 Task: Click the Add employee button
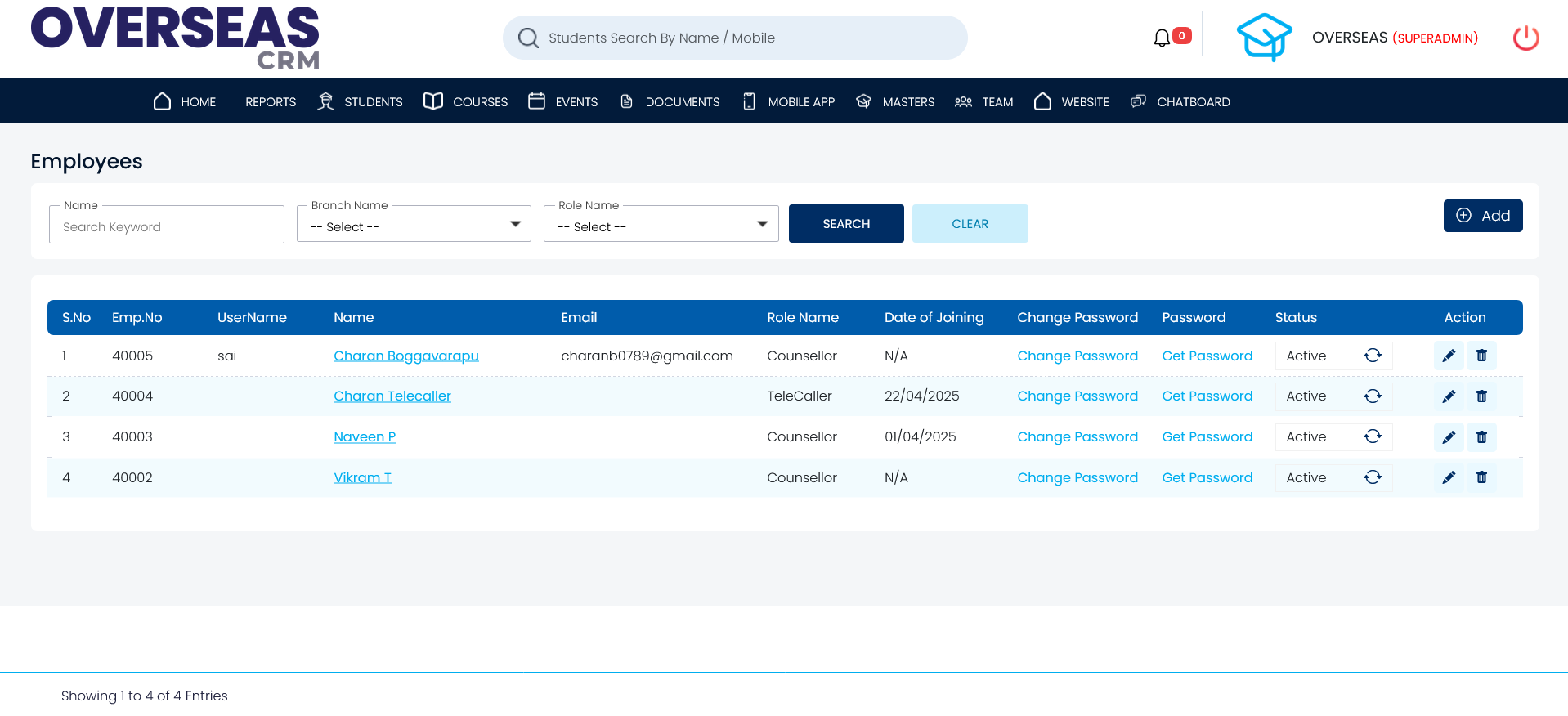tap(1482, 216)
